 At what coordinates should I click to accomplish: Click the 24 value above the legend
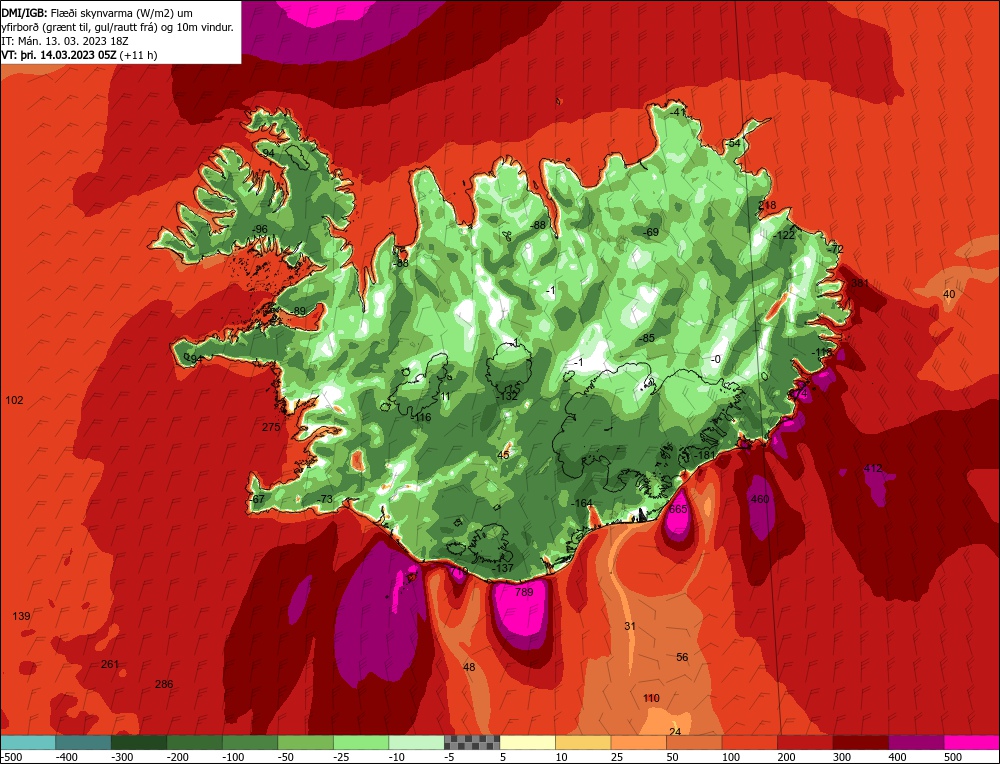pos(675,731)
